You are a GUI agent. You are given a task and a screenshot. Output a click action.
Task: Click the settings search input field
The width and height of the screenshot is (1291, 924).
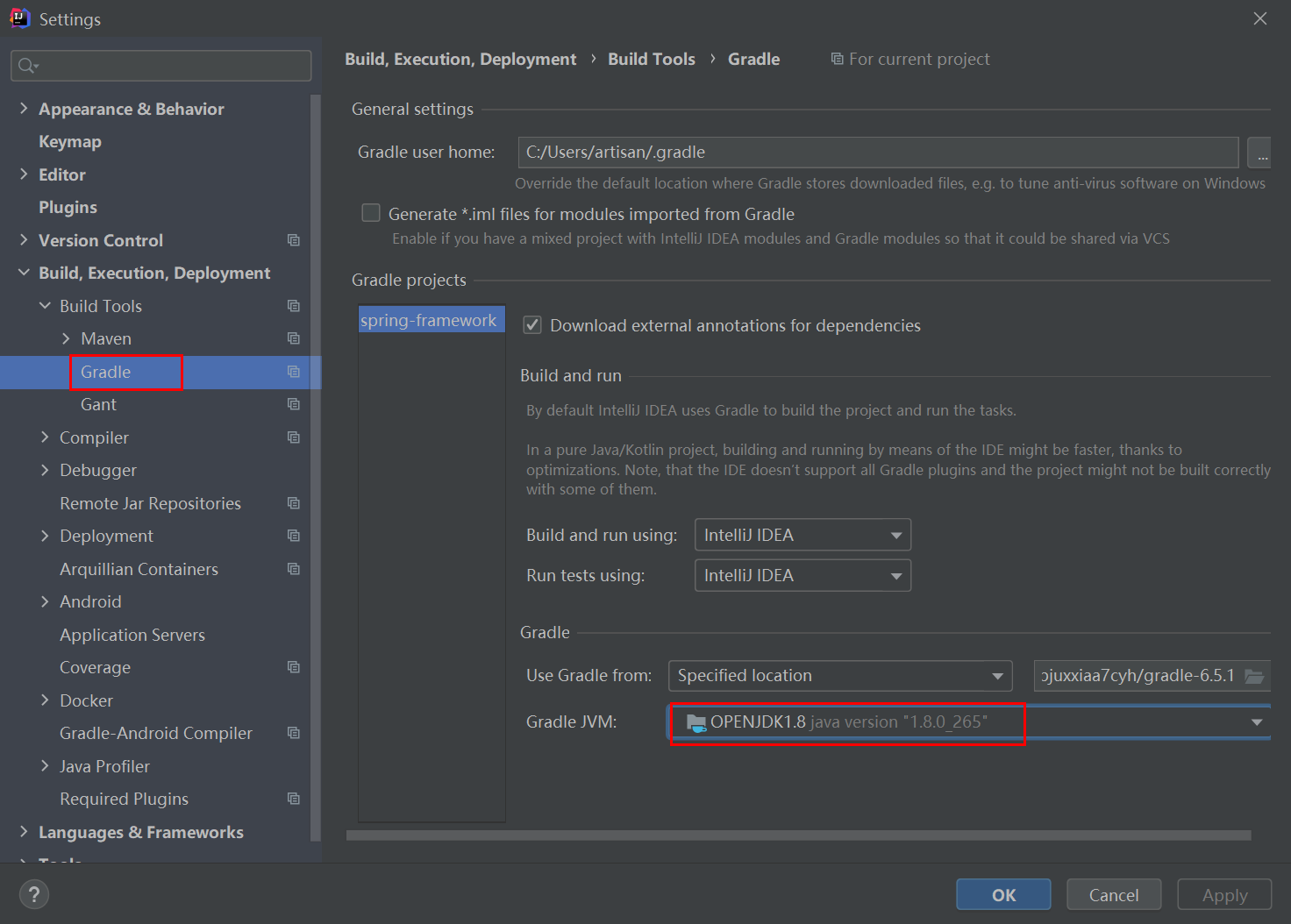160,66
